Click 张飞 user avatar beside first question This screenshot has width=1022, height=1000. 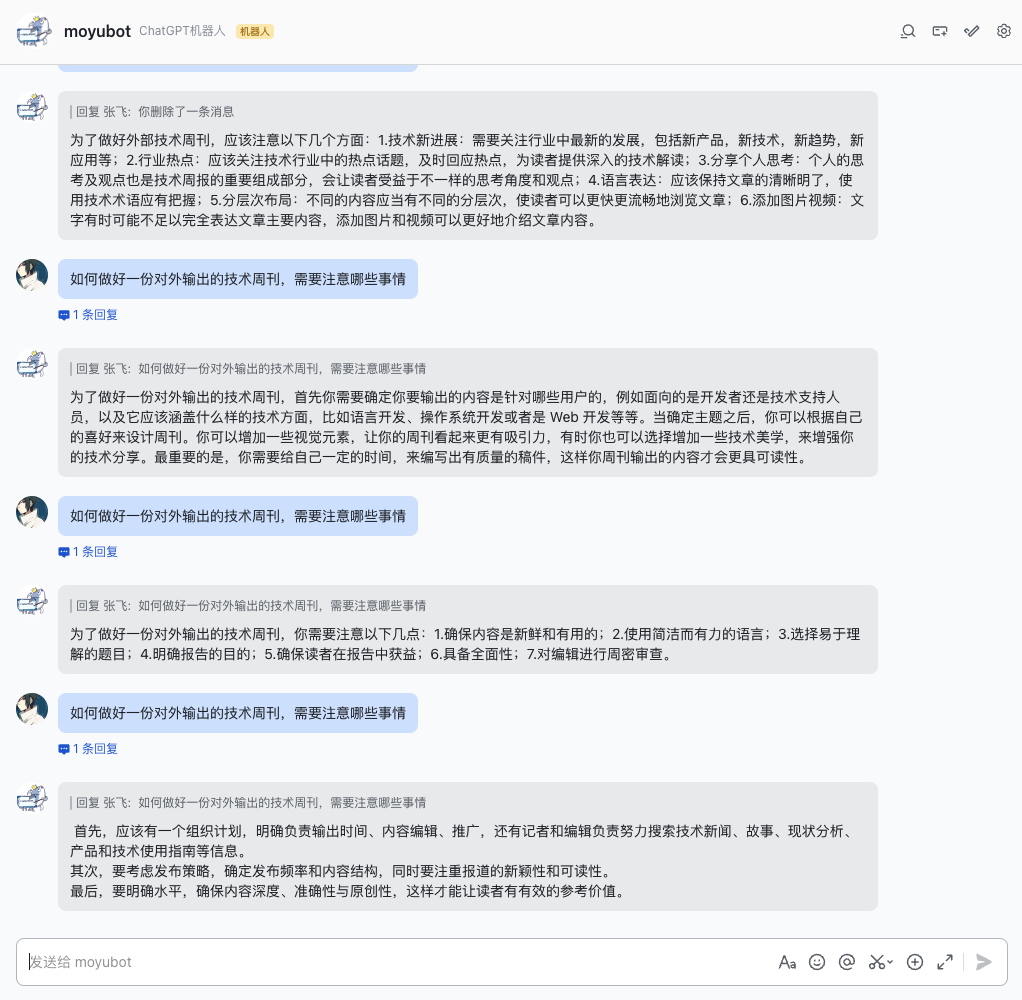[32, 275]
